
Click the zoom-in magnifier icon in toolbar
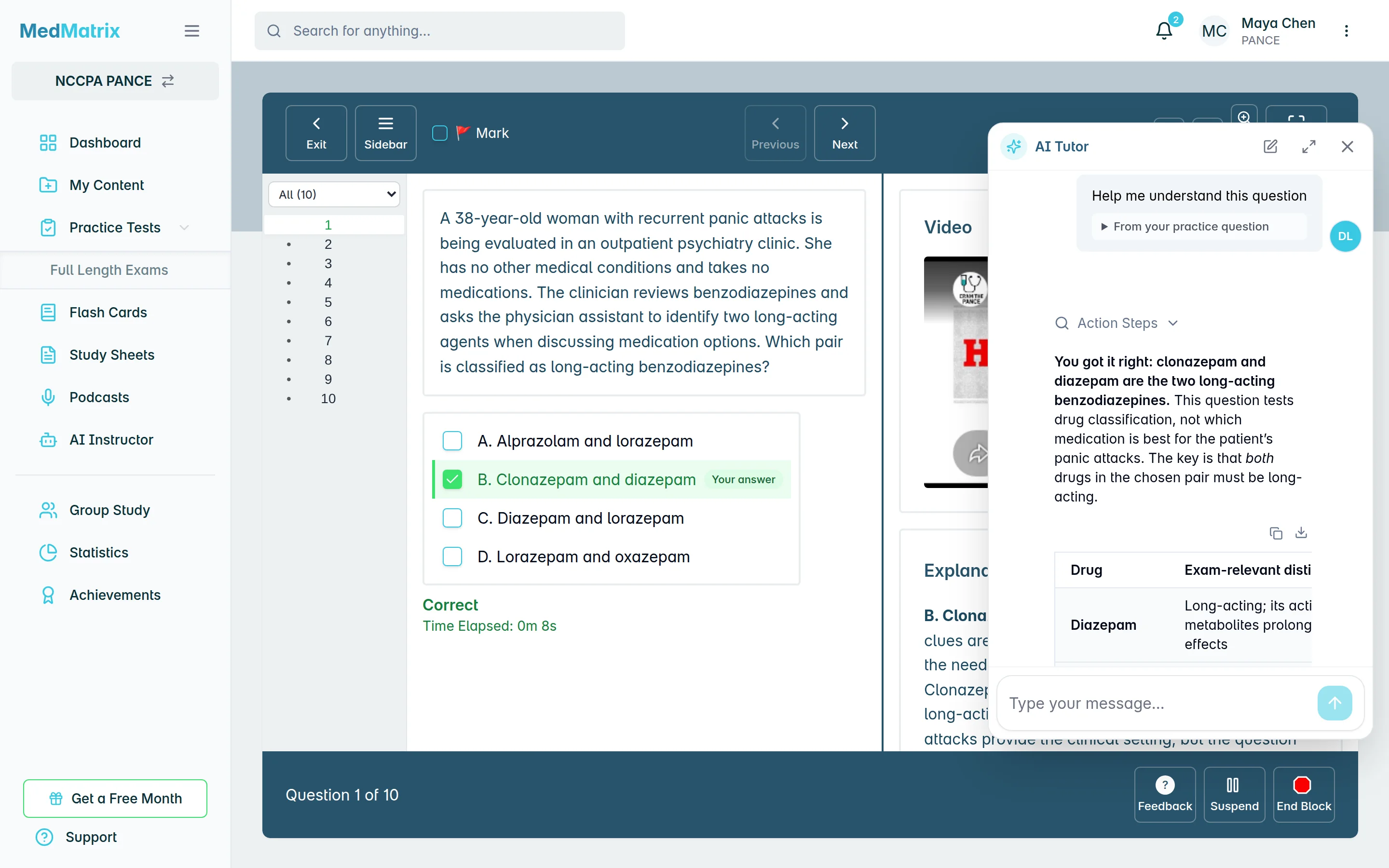coord(1244,117)
